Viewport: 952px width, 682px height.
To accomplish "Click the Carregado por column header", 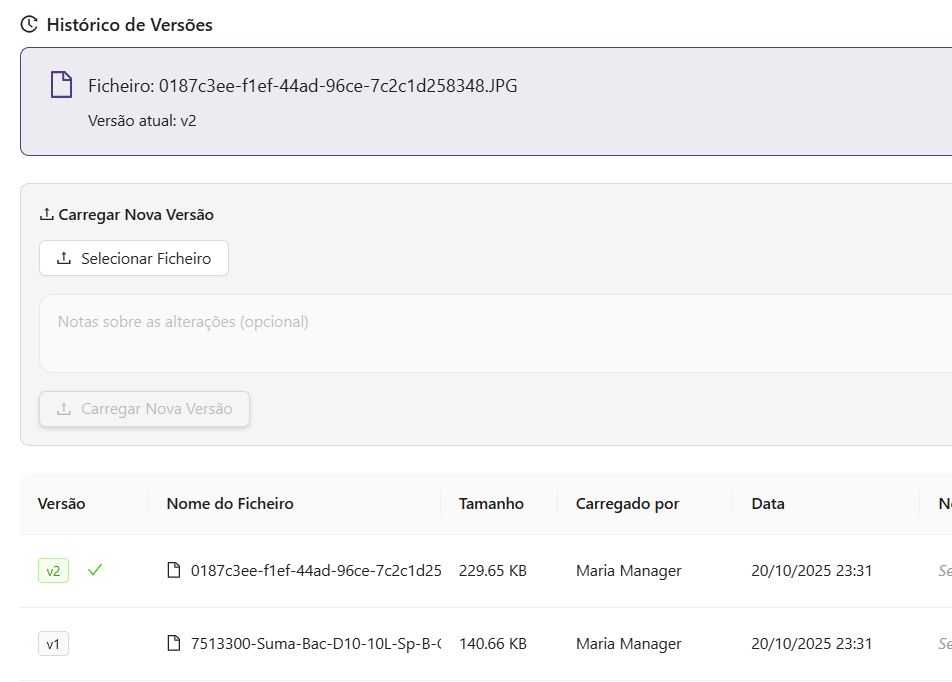I will click(627, 504).
